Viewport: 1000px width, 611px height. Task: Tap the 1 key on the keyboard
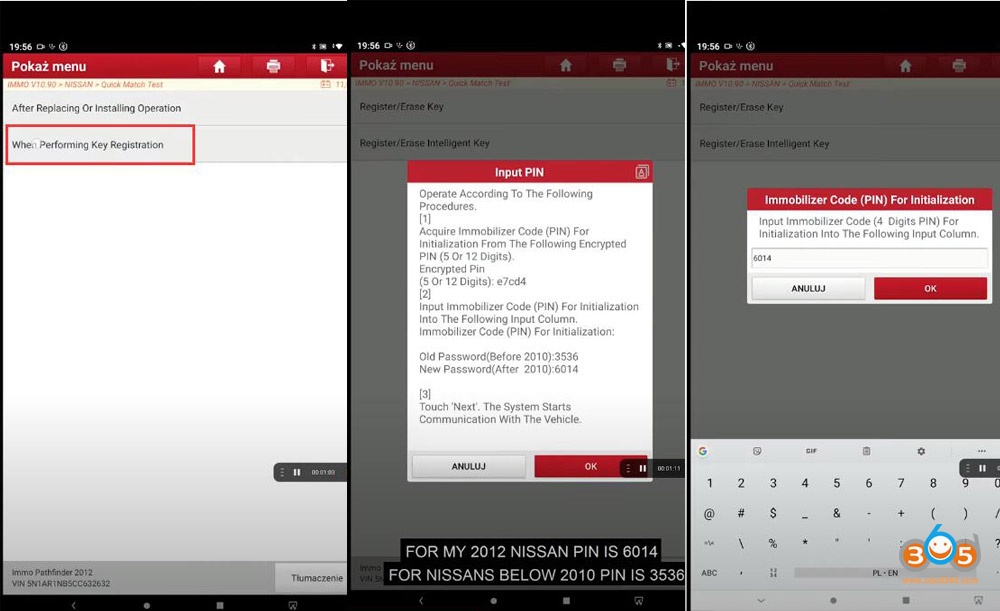[709, 483]
